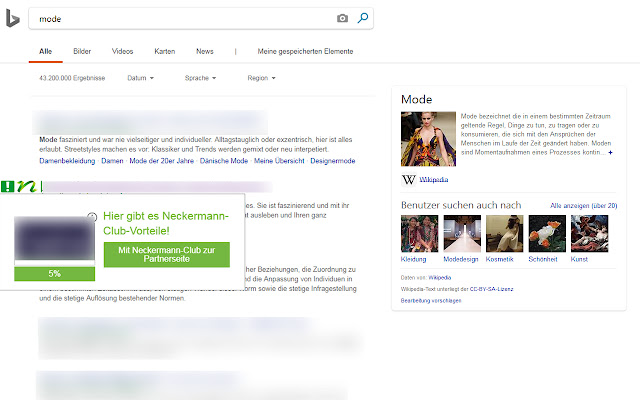Open the Region filter dropdown
Screen dimensions: 640x400
point(261,78)
